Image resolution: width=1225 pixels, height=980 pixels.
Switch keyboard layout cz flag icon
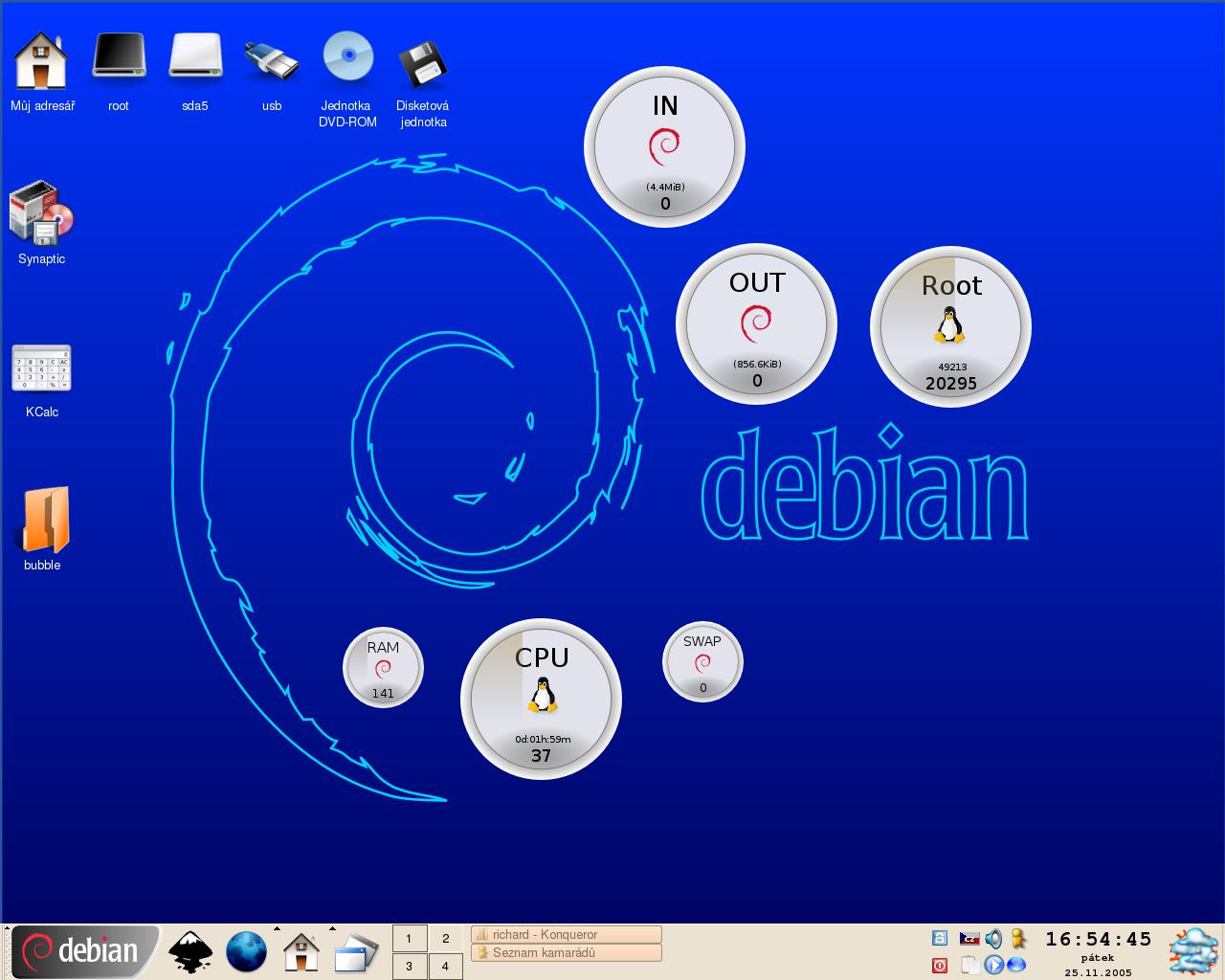pos(969,939)
